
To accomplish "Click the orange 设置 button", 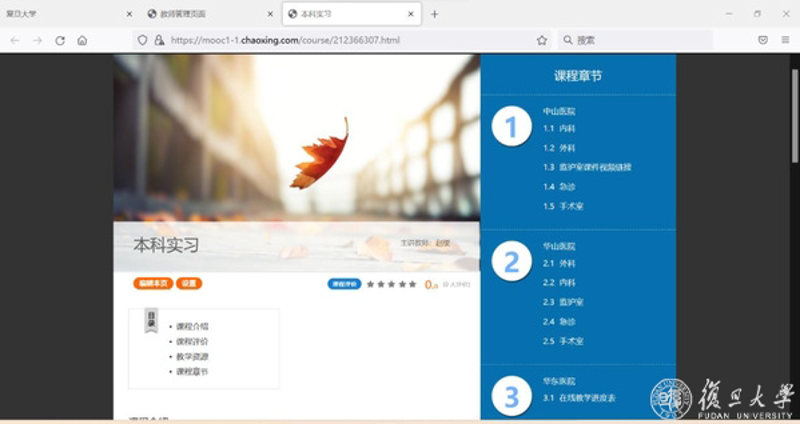I will click(189, 284).
